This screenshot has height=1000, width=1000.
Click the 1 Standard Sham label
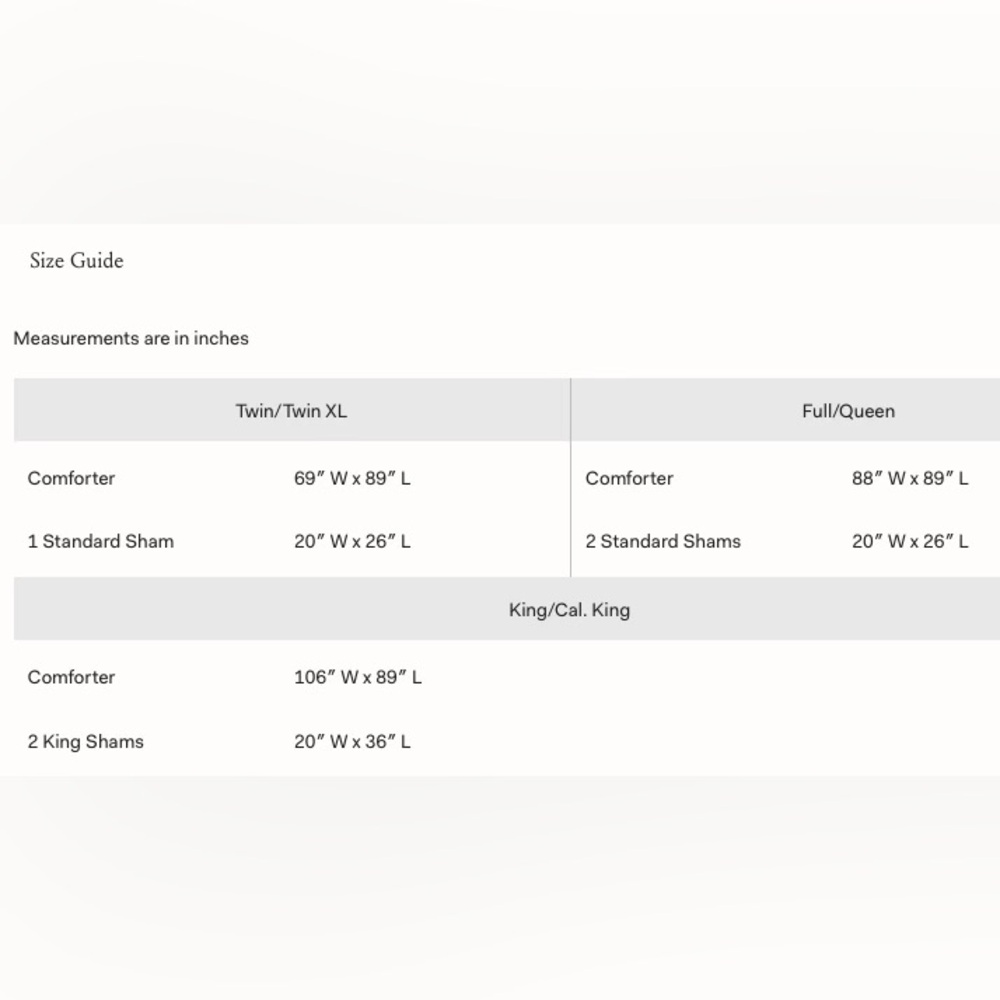pos(101,541)
